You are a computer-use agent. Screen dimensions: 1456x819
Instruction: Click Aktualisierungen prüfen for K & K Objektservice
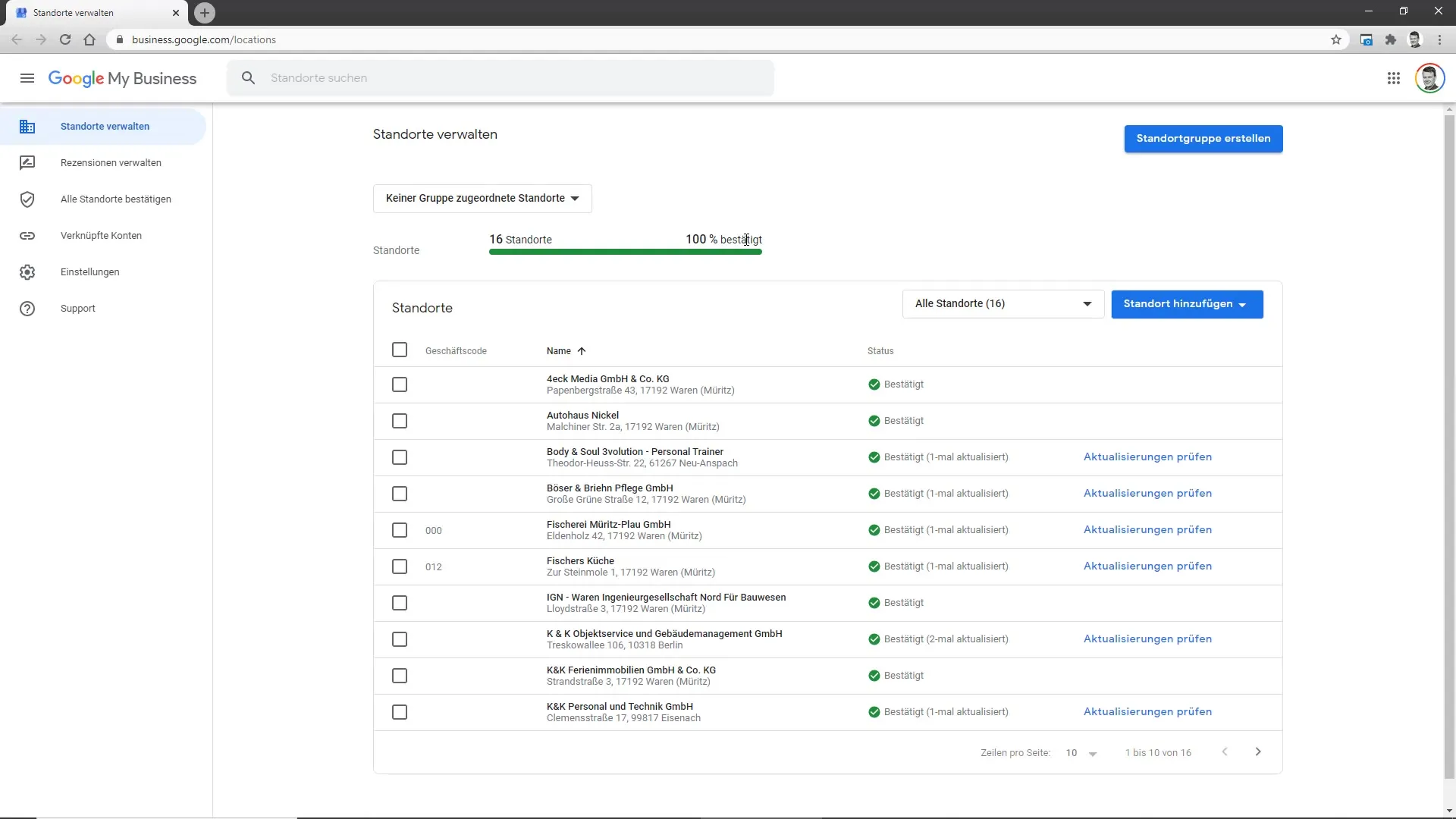tap(1147, 639)
